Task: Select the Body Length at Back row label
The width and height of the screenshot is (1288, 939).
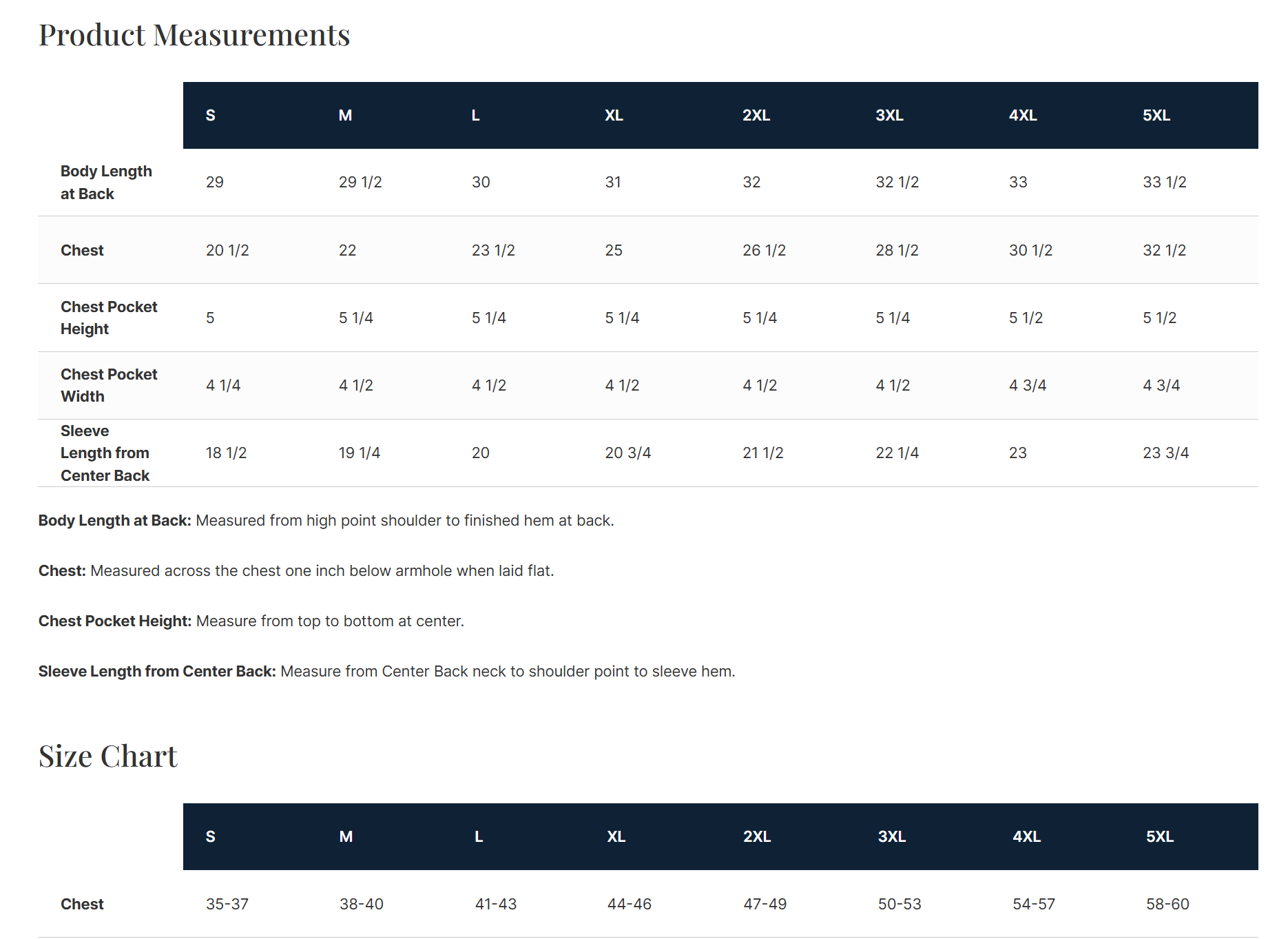Action: click(106, 183)
